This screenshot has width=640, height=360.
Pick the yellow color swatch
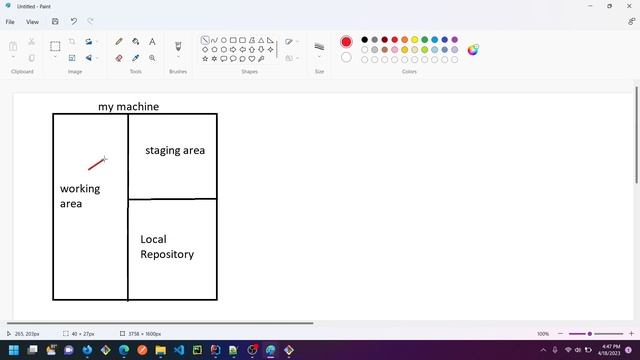(x=415, y=40)
